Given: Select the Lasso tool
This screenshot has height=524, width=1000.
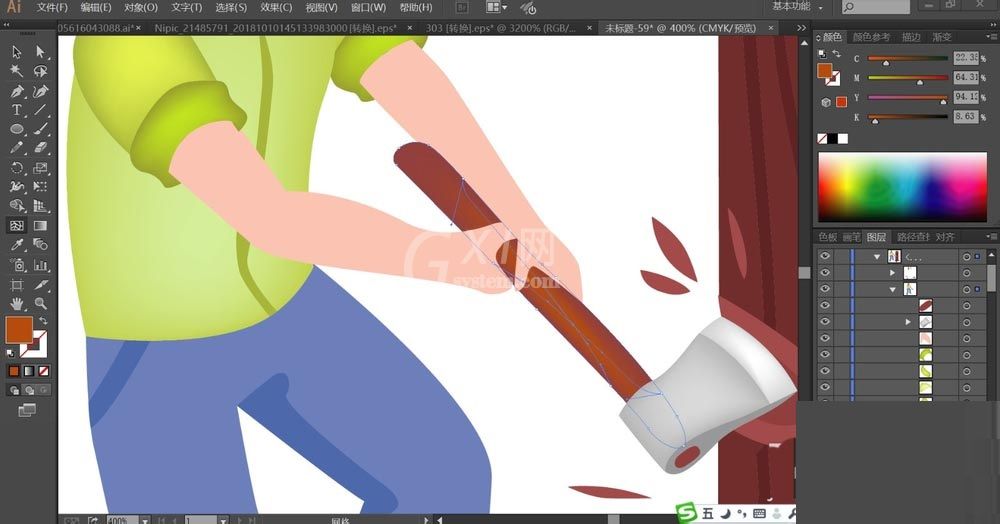Looking at the screenshot, I should [40, 71].
